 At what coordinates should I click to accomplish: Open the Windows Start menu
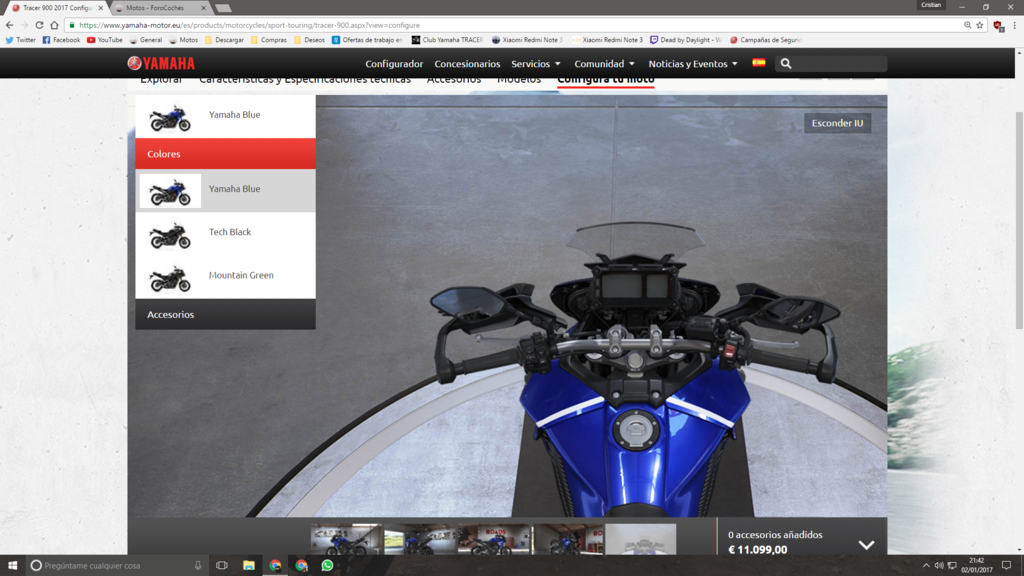12,565
